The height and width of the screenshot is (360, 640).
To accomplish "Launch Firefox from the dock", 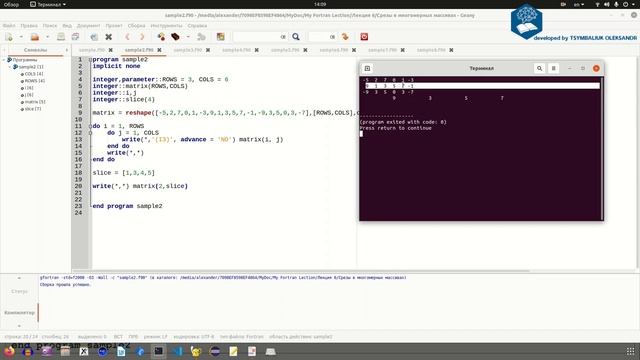I will [9, 351].
